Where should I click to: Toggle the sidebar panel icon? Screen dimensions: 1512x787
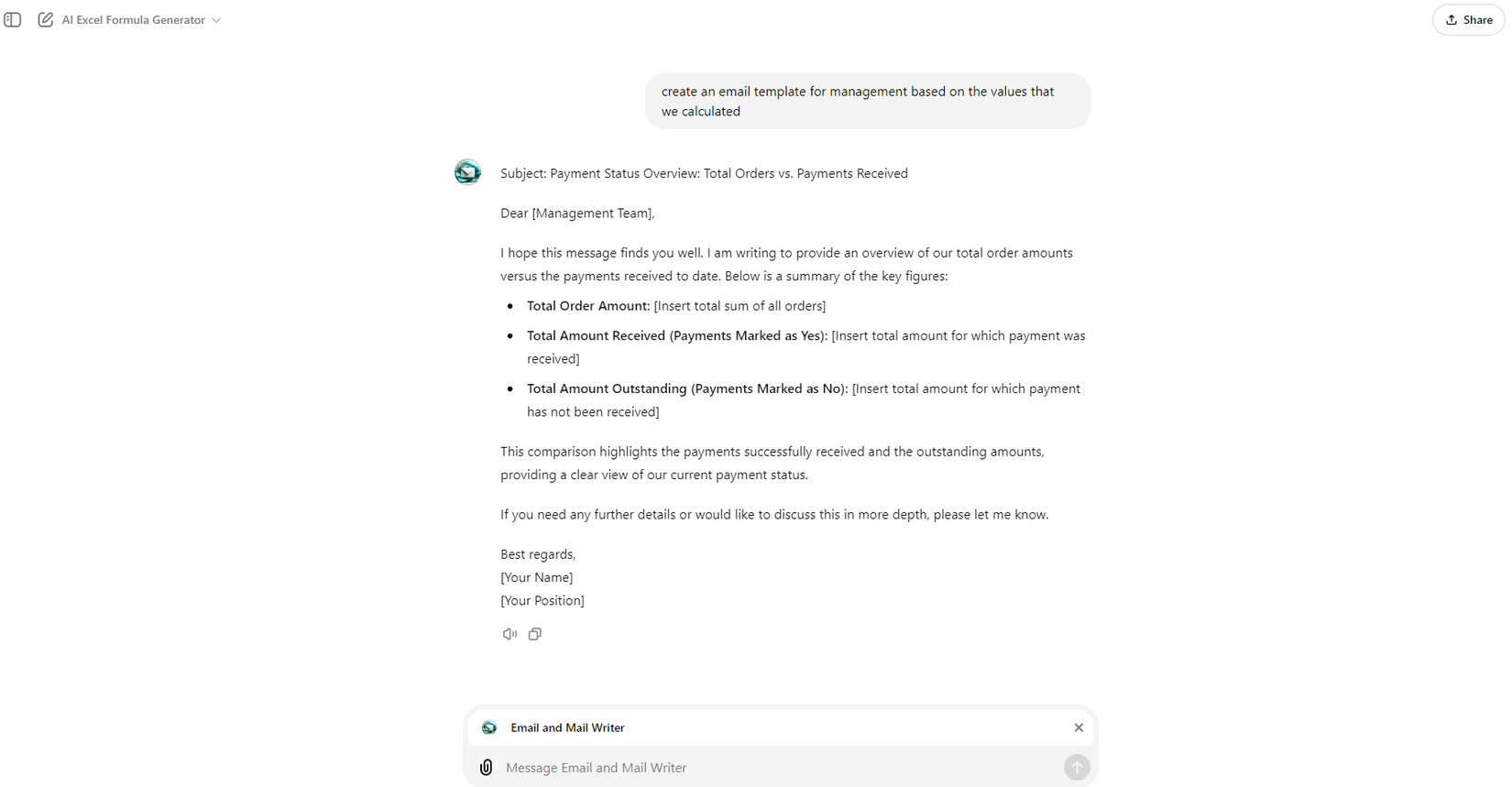click(13, 19)
